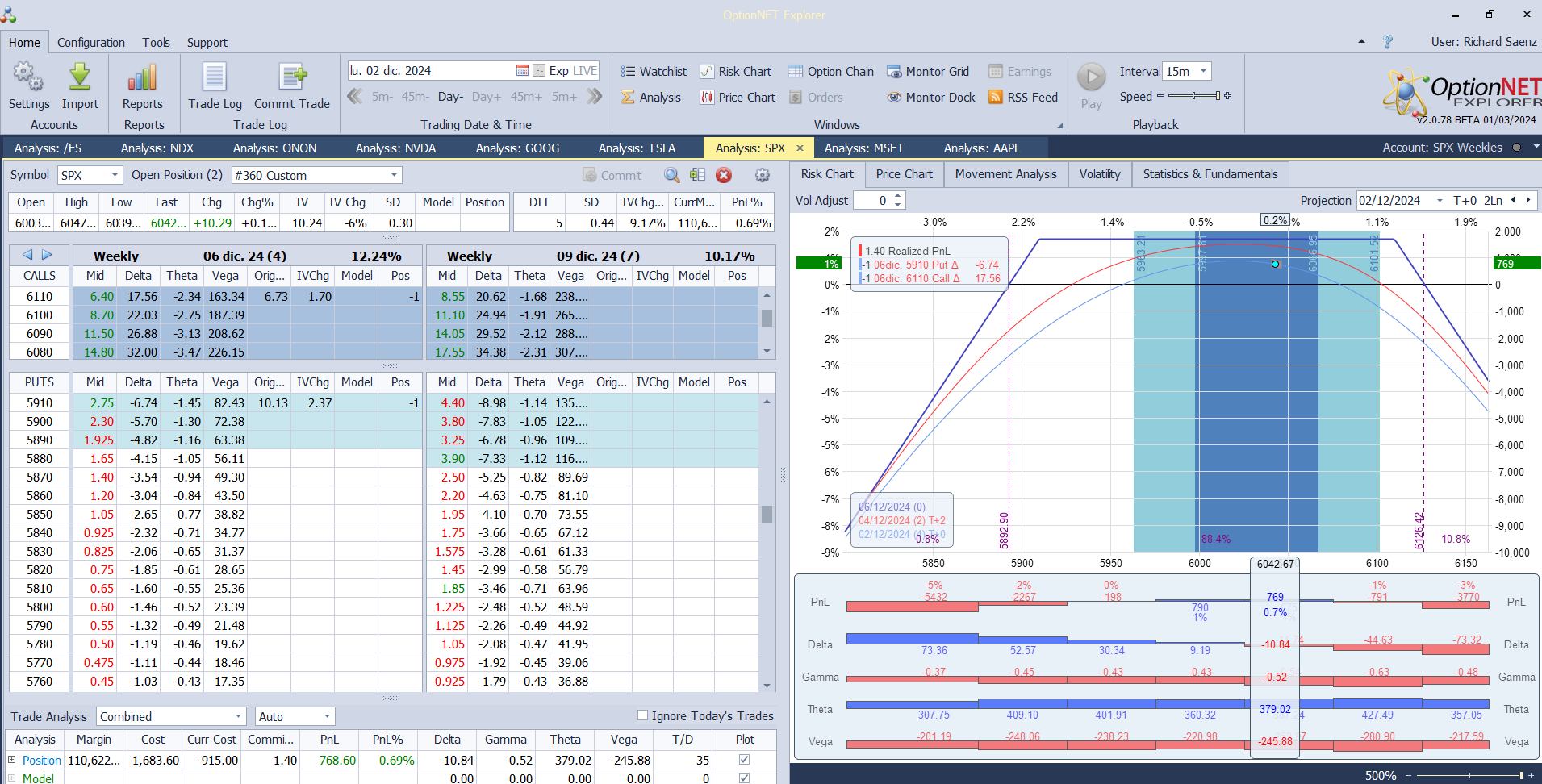Click the blue help question mark icon
The image size is (1542, 784).
[x=1388, y=42]
